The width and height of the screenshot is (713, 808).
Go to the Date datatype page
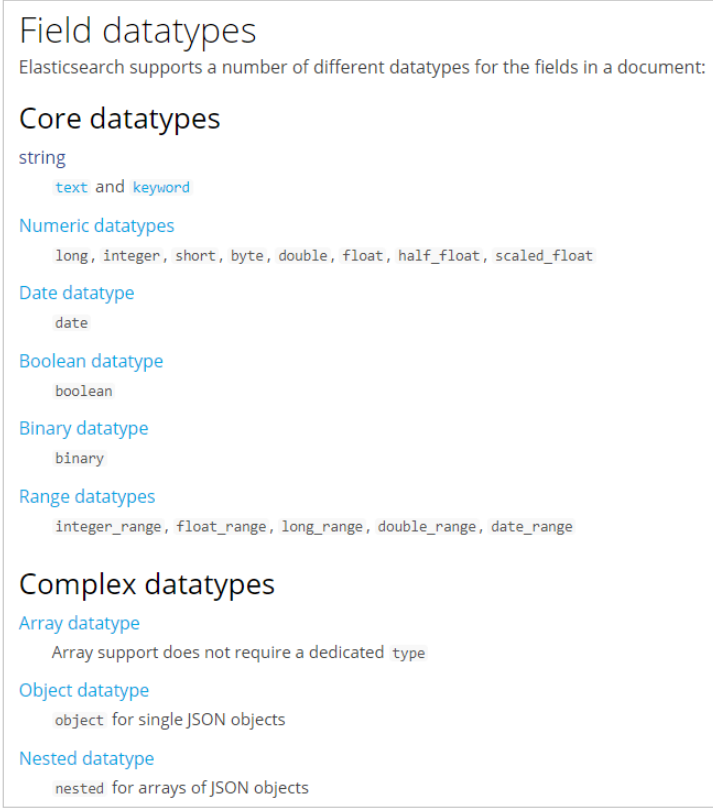click(x=76, y=293)
